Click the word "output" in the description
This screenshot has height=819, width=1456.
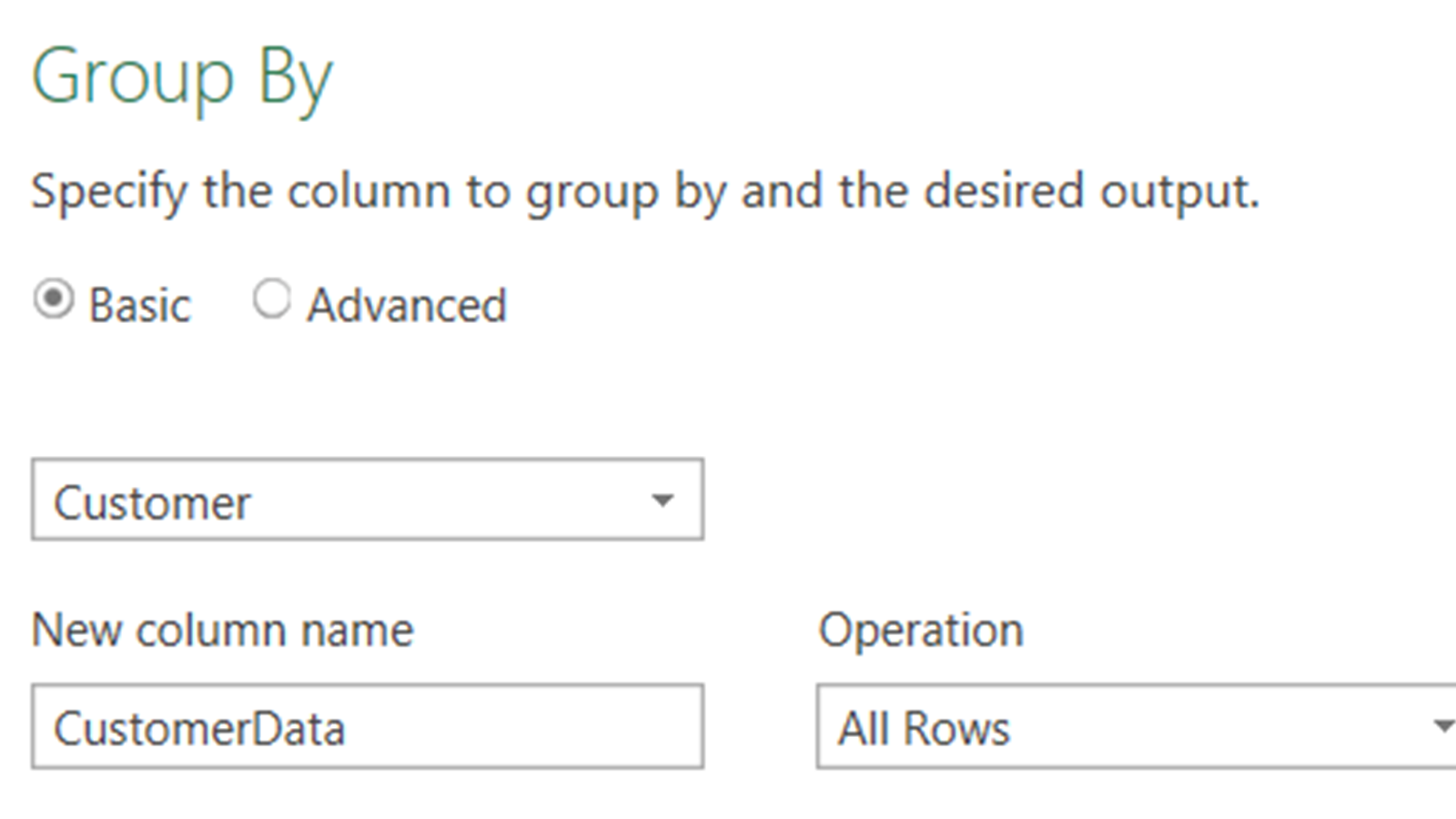pyautogui.click(x=1178, y=192)
